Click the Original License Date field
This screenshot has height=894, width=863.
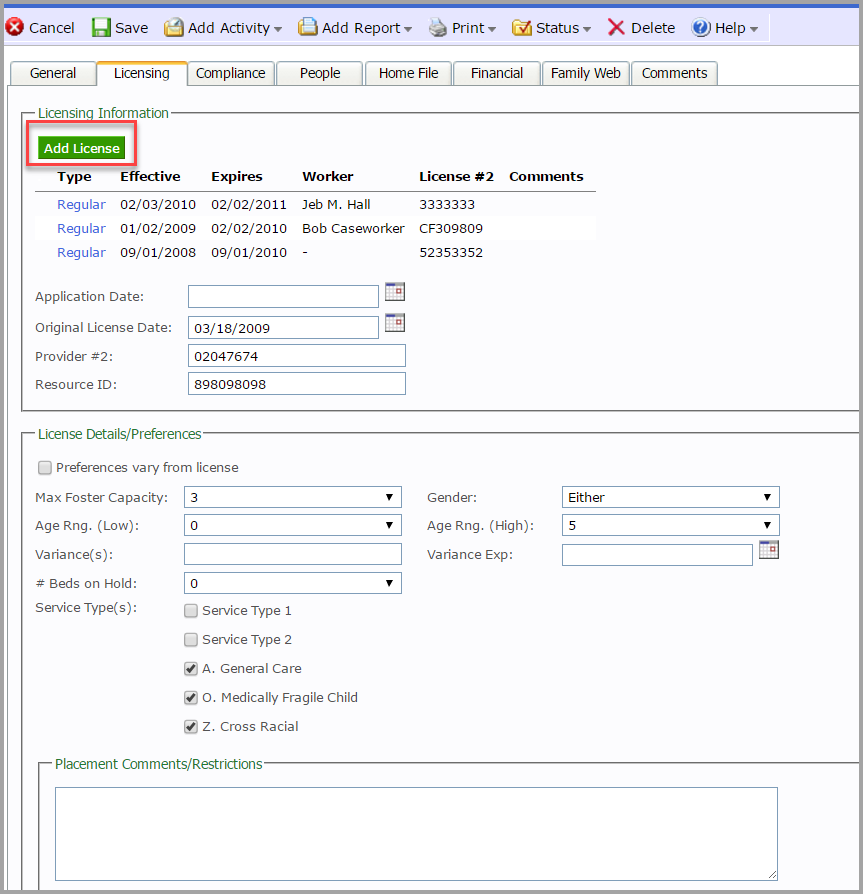pos(283,328)
